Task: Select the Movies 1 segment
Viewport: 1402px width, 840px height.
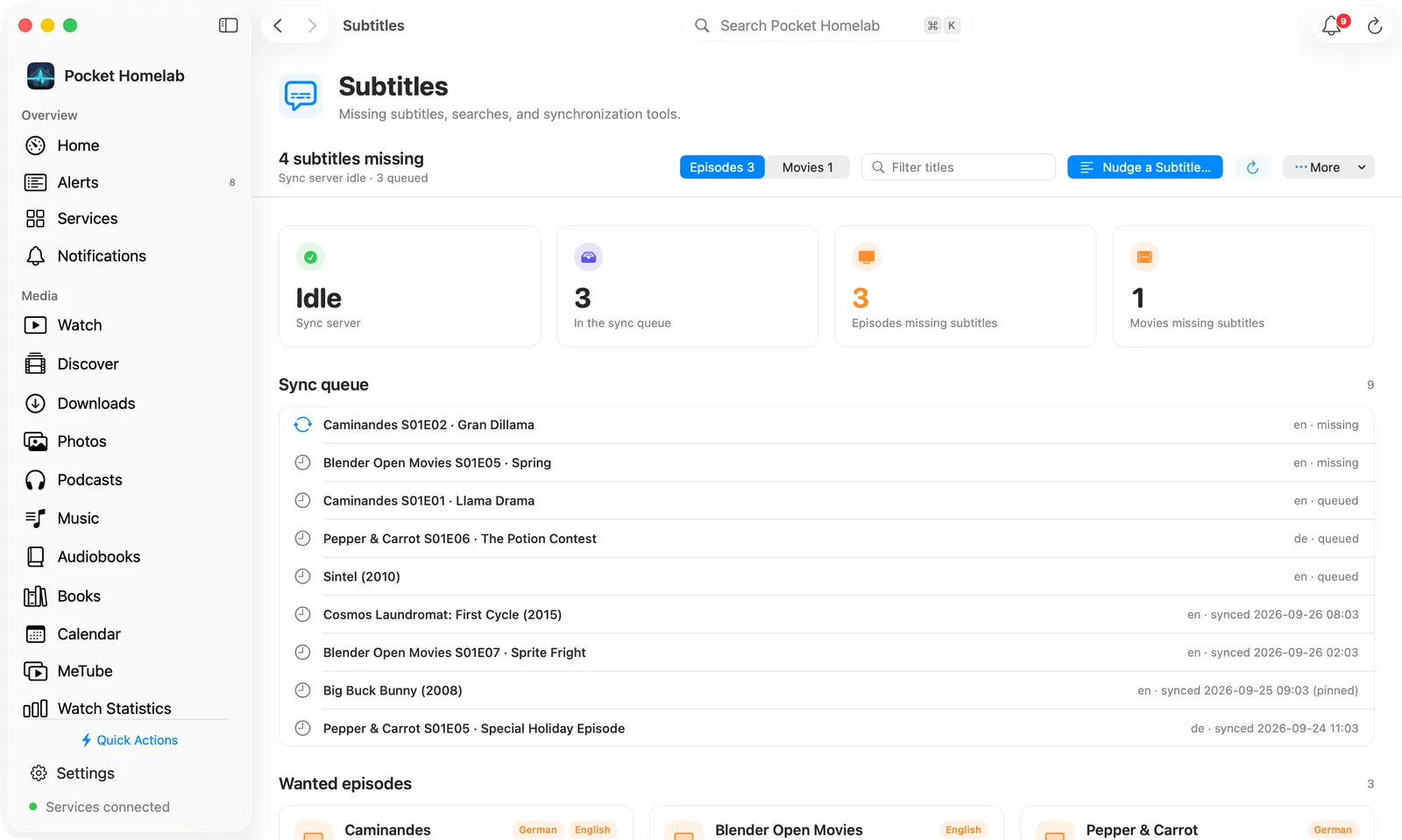Action: (x=807, y=167)
